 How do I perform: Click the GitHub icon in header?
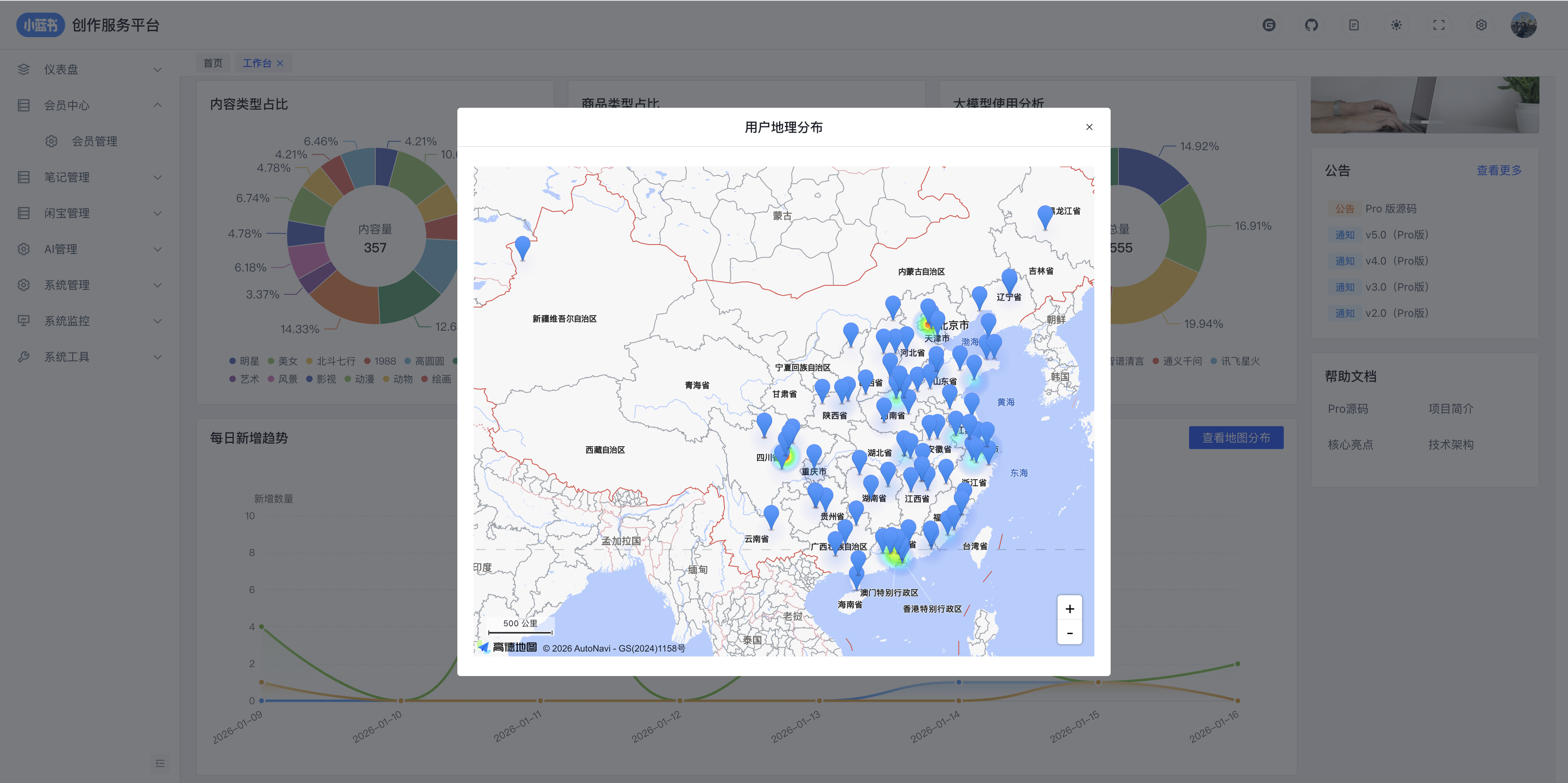(x=1311, y=25)
